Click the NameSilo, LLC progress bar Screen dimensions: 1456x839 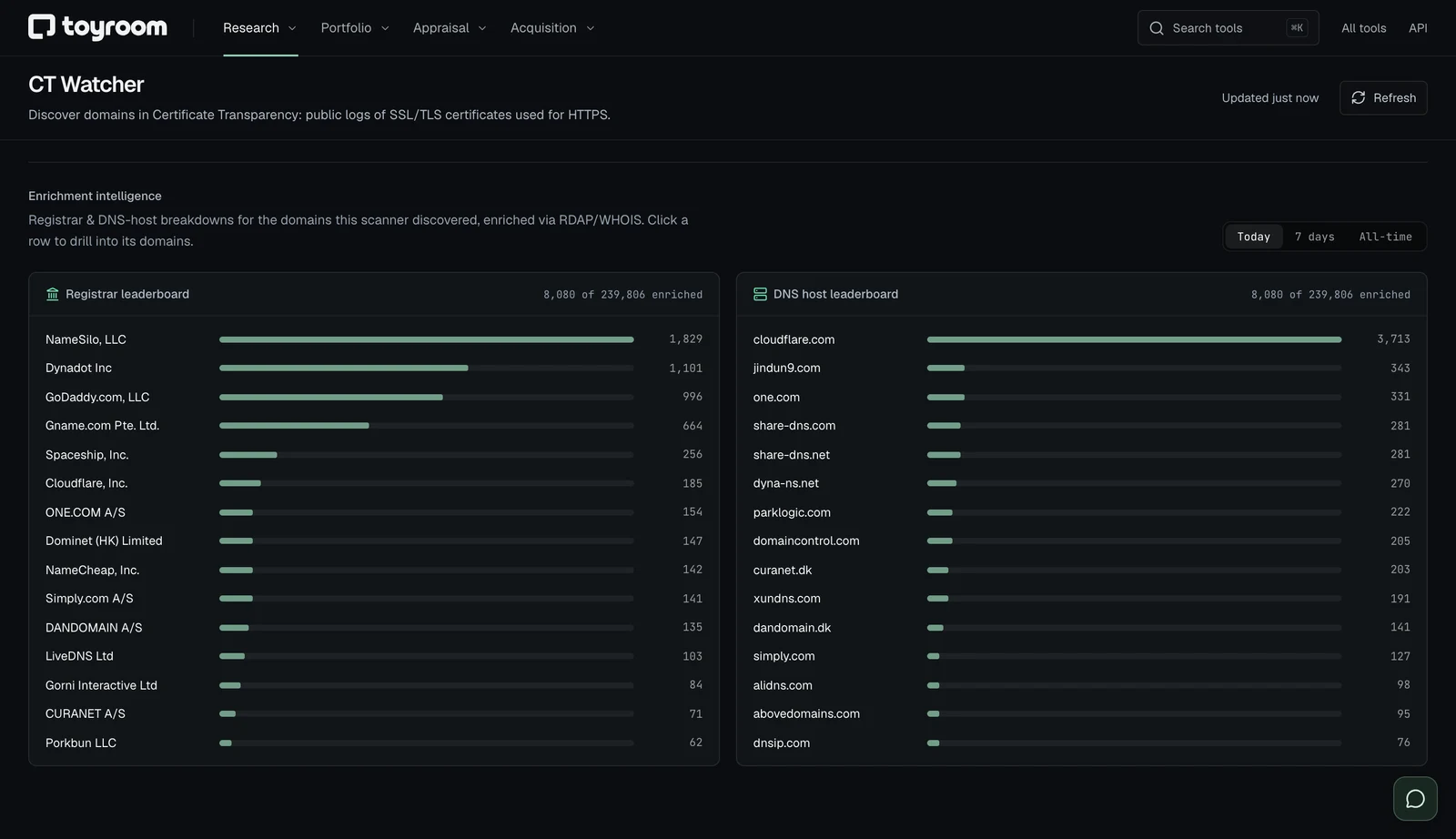(x=427, y=339)
